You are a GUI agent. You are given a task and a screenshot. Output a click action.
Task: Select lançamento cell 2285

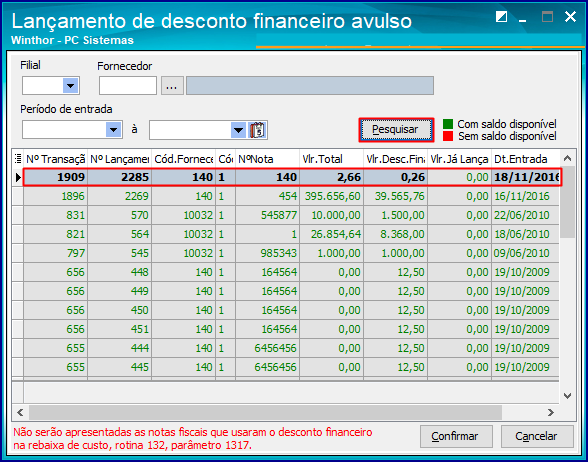[120, 177]
